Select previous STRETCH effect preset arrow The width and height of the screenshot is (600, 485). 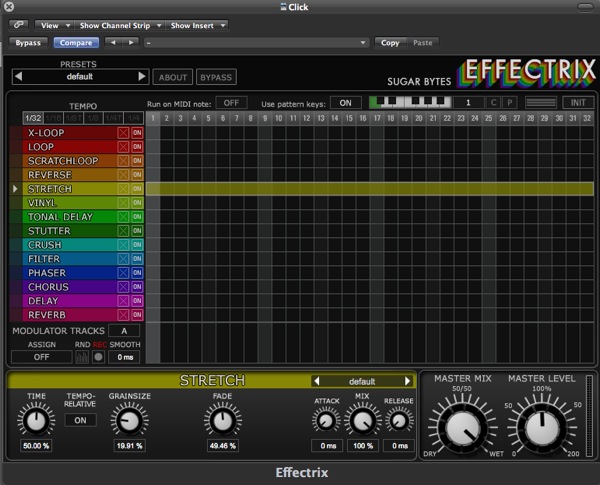click(316, 381)
